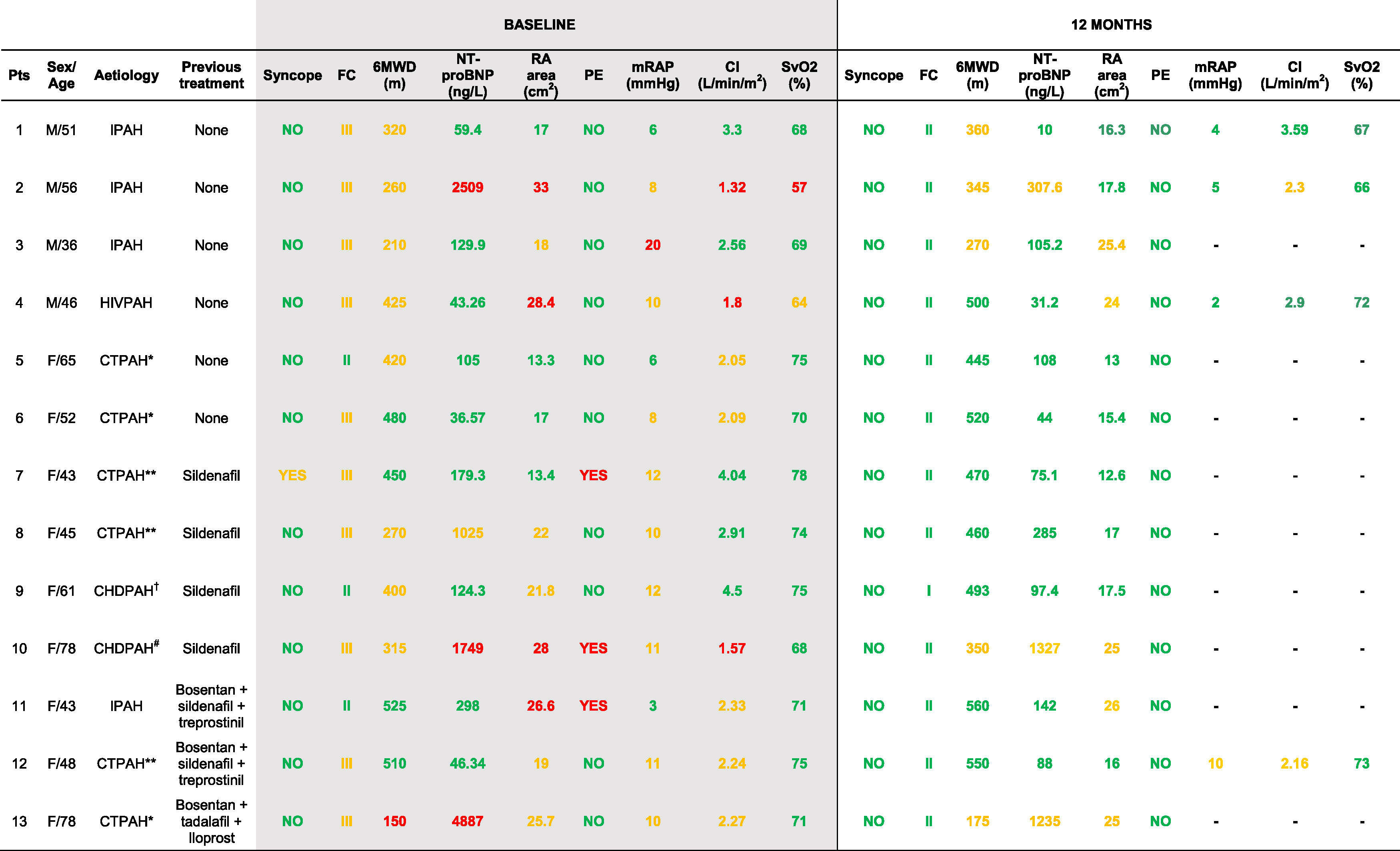Click the HIVPAH aetiology cell
1400x851 pixels.
click(126, 303)
